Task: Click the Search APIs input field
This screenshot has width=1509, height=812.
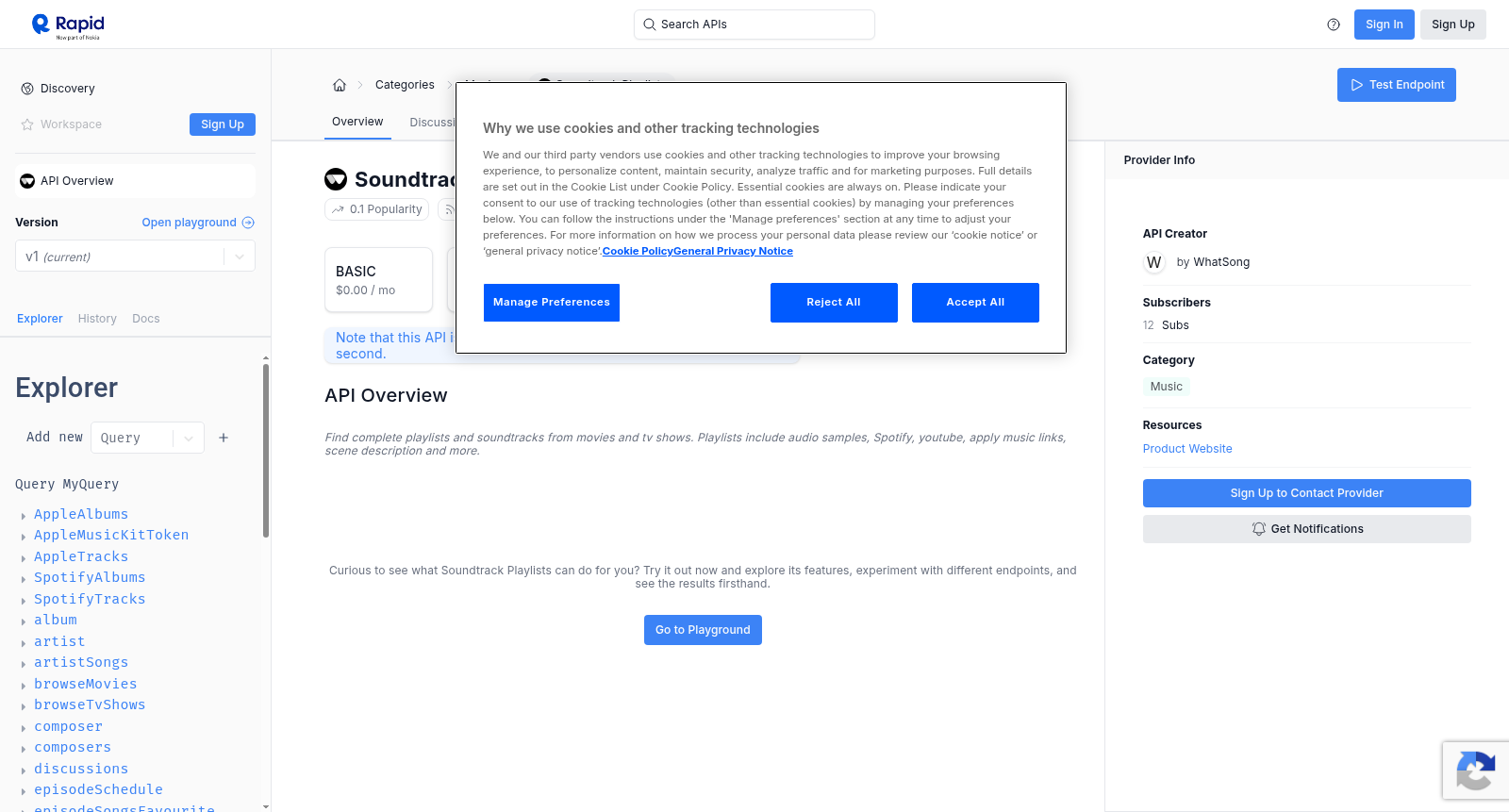Action: tap(754, 25)
